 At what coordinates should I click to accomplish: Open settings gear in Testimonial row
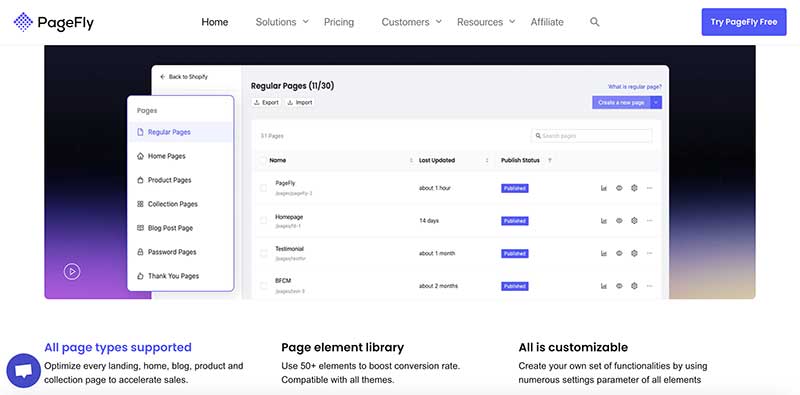pyautogui.click(x=634, y=254)
